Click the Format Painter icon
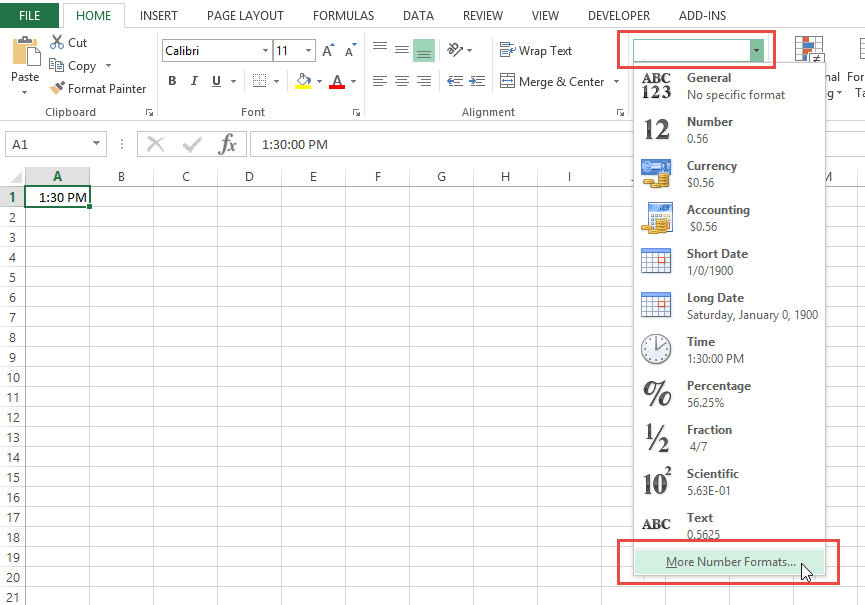The width and height of the screenshot is (865, 605). (x=58, y=88)
